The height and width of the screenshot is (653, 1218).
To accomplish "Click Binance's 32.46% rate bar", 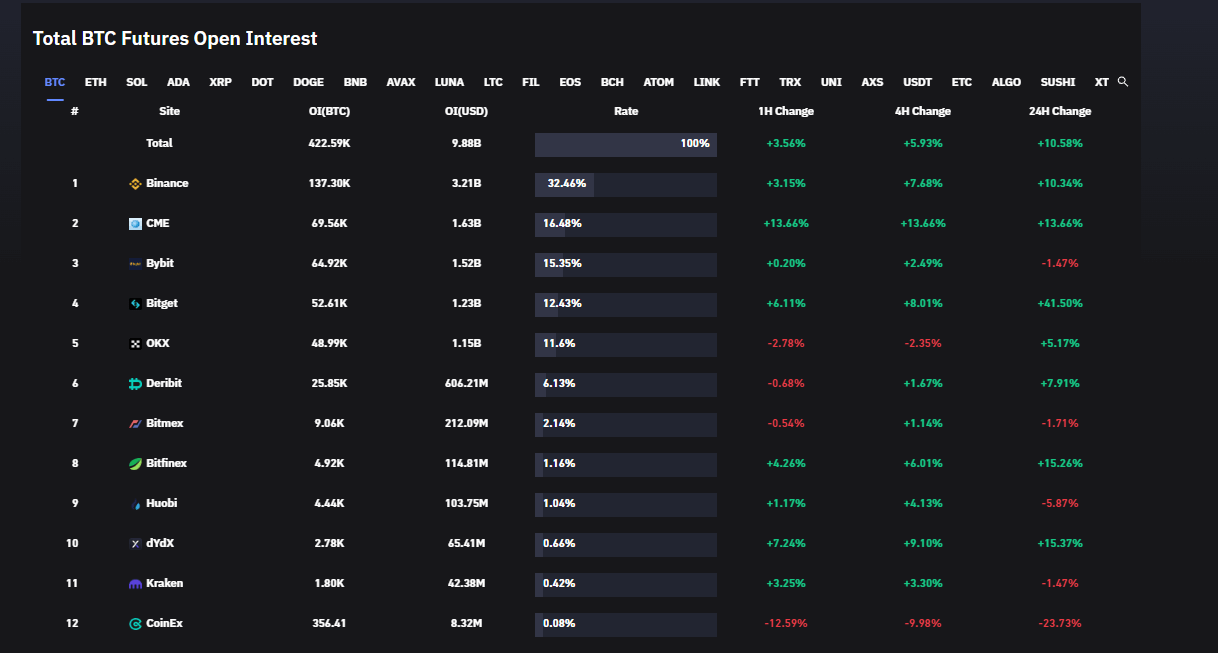I will (564, 184).
